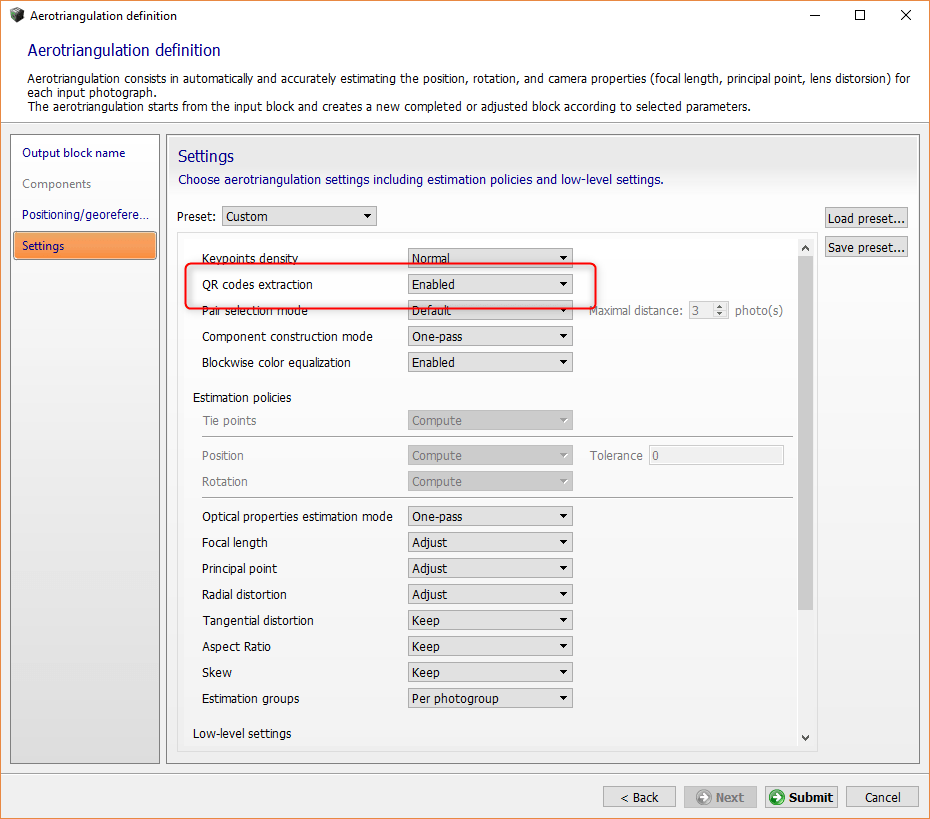Click Load preset button
This screenshot has height=819, width=930.
866,218
